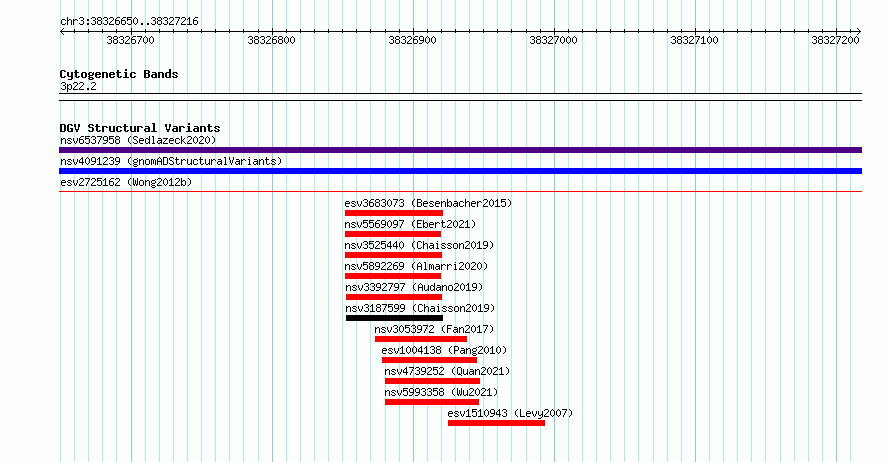Click the Cytogenetic Bands track heading
The width and height of the screenshot is (890, 462).
(x=119, y=74)
